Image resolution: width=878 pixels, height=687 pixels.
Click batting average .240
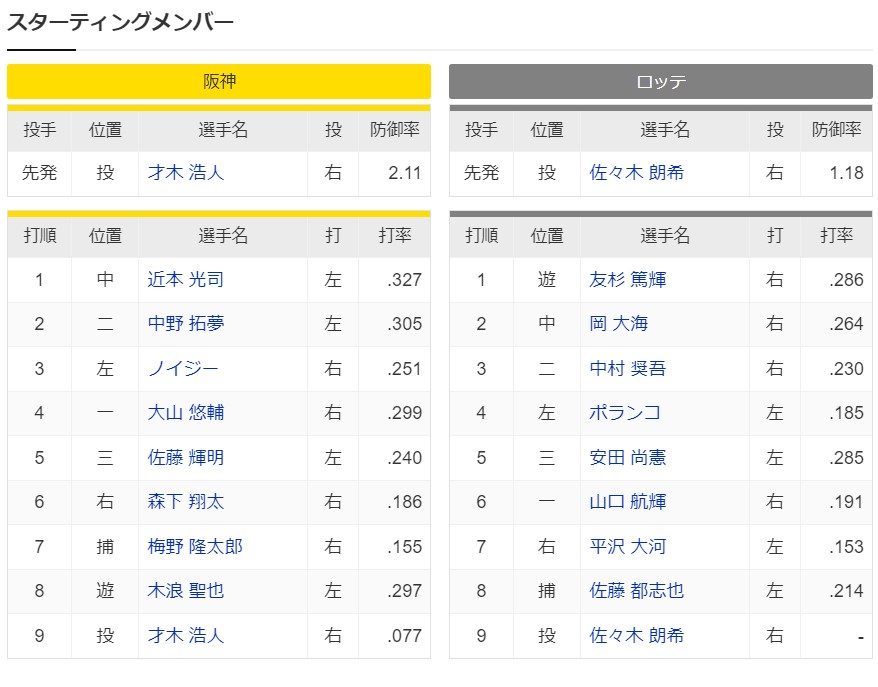(x=404, y=457)
